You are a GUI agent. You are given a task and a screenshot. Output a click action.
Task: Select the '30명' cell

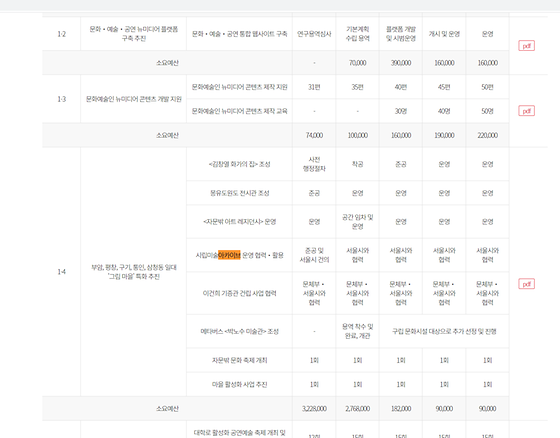click(401, 111)
